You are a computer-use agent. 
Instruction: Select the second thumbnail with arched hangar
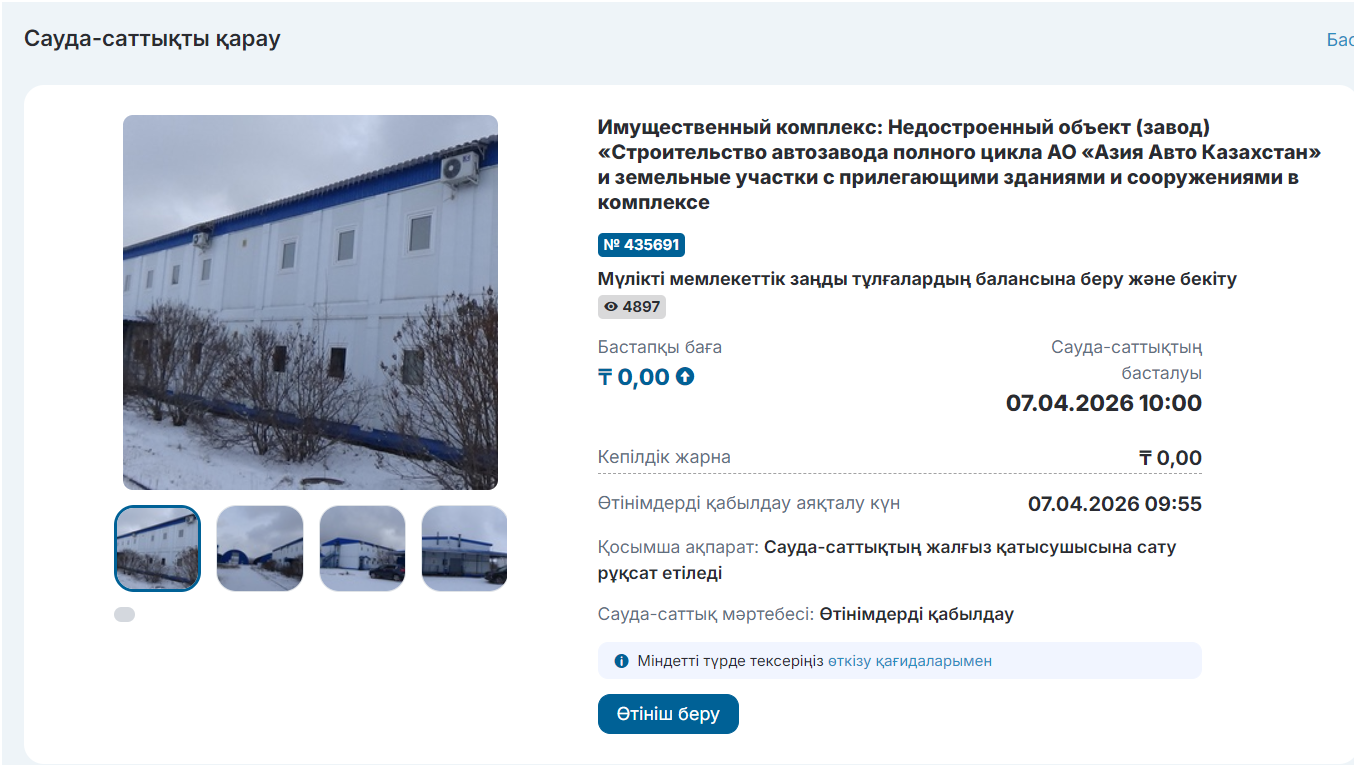click(x=260, y=548)
